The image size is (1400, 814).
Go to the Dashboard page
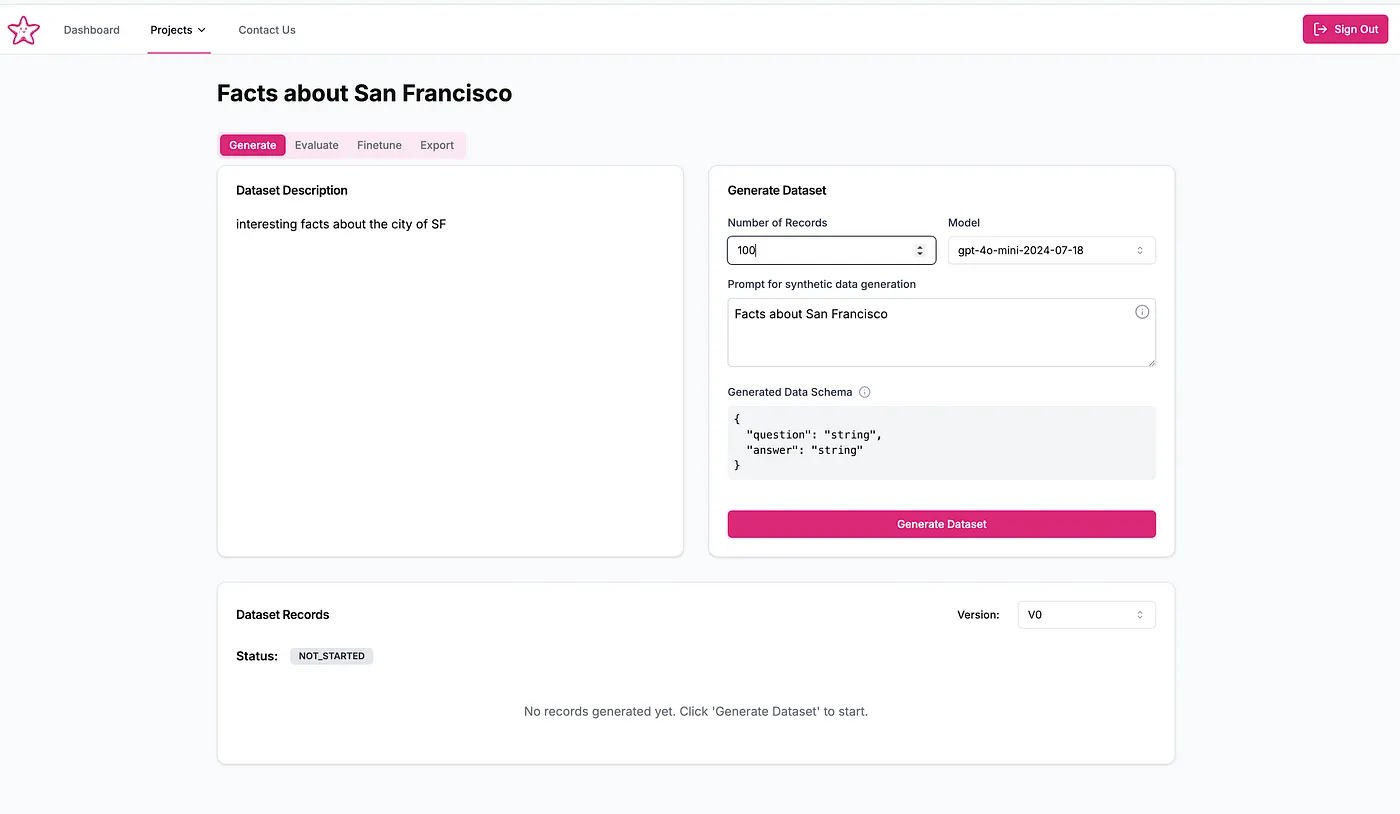pyautogui.click(x=92, y=30)
